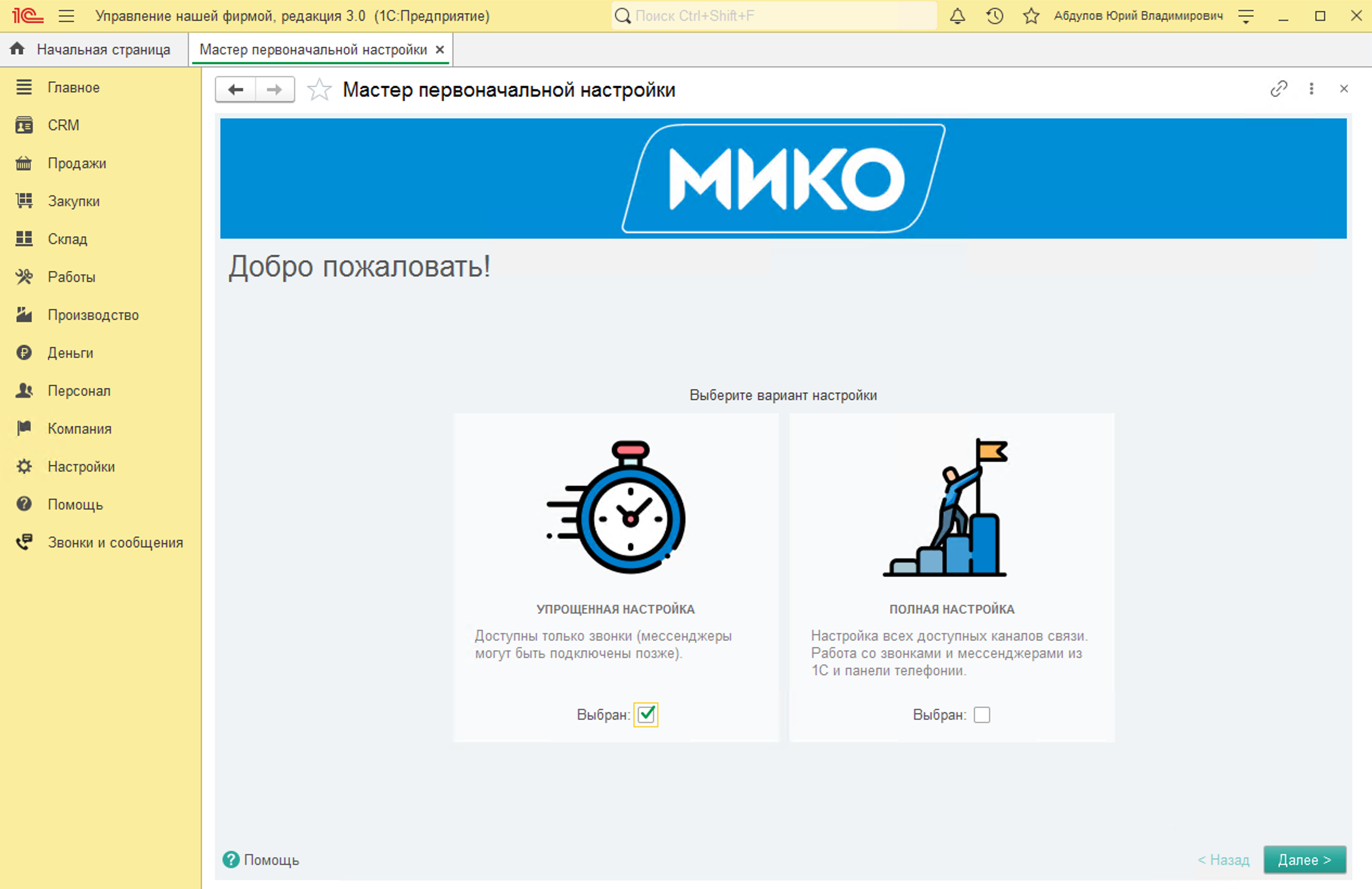The image size is (1372, 889).
Task: Toggle the favorites star next to wizard title
Action: [x=319, y=89]
